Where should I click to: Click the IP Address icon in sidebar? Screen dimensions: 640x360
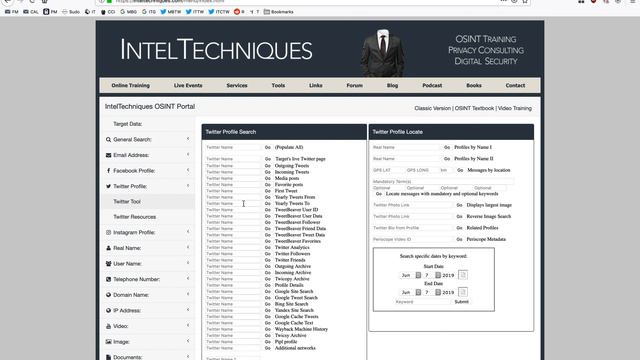(108, 311)
